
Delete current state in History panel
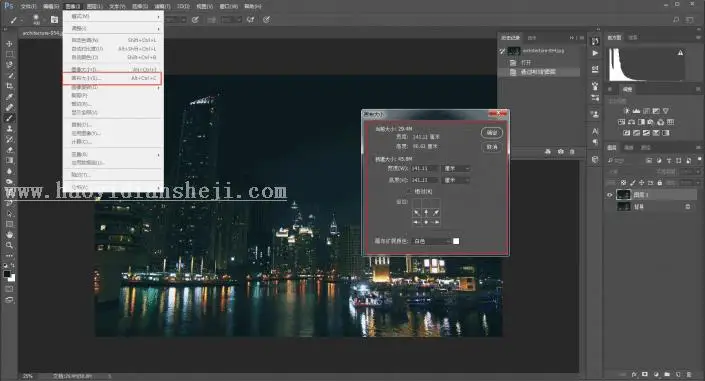(x=572, y=152)
